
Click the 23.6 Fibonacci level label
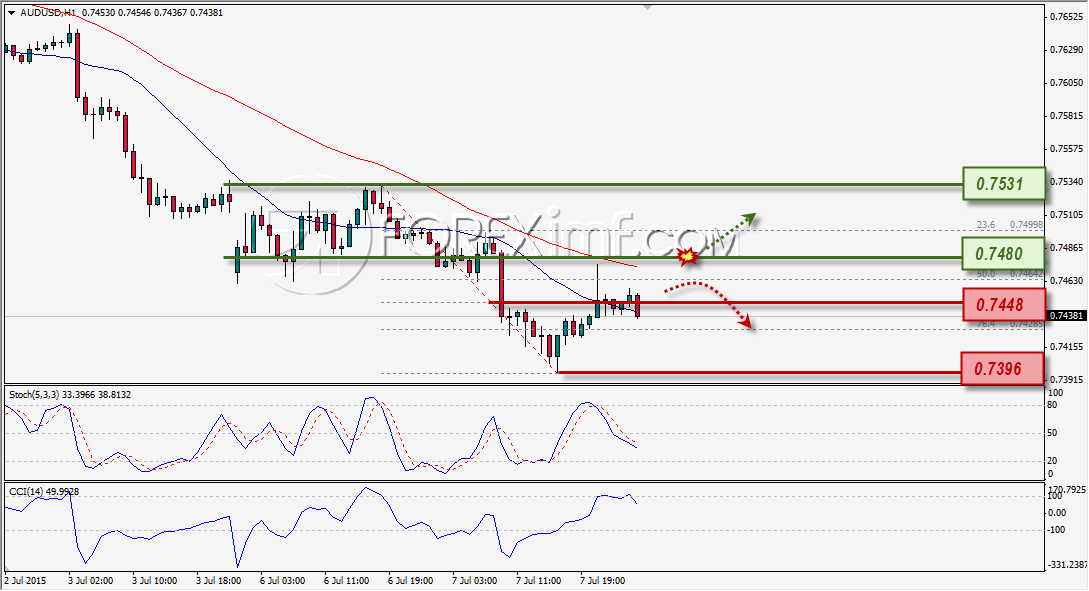(x=986, y=225)
